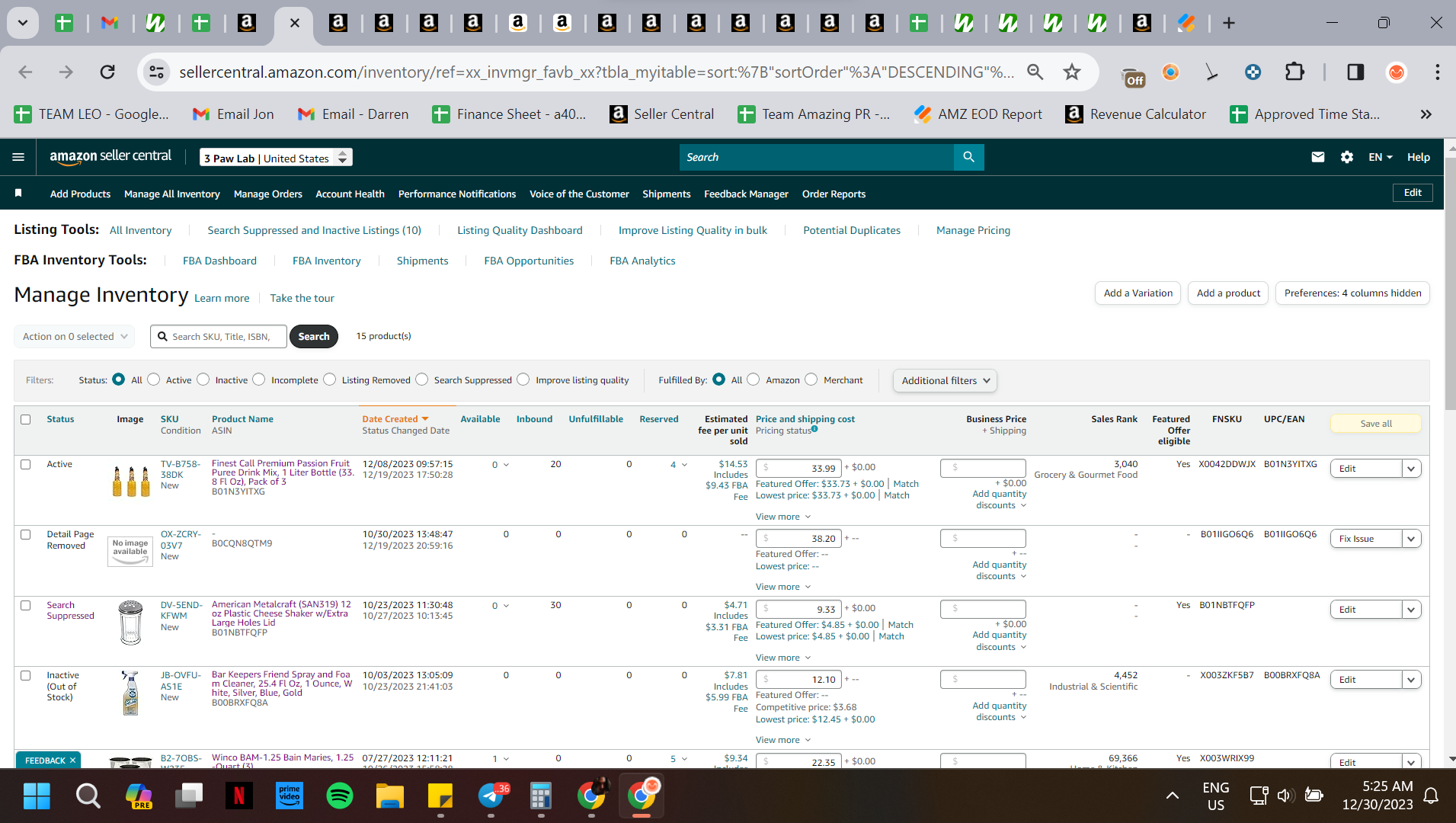Viewport: 1456px width, 823px height.
Task: Go back with the browser back arrow
Action: (x=25, y=72)
